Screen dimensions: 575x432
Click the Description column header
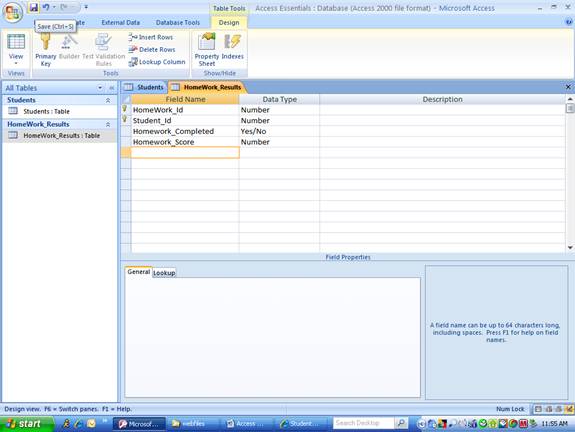tap(442, 99)
